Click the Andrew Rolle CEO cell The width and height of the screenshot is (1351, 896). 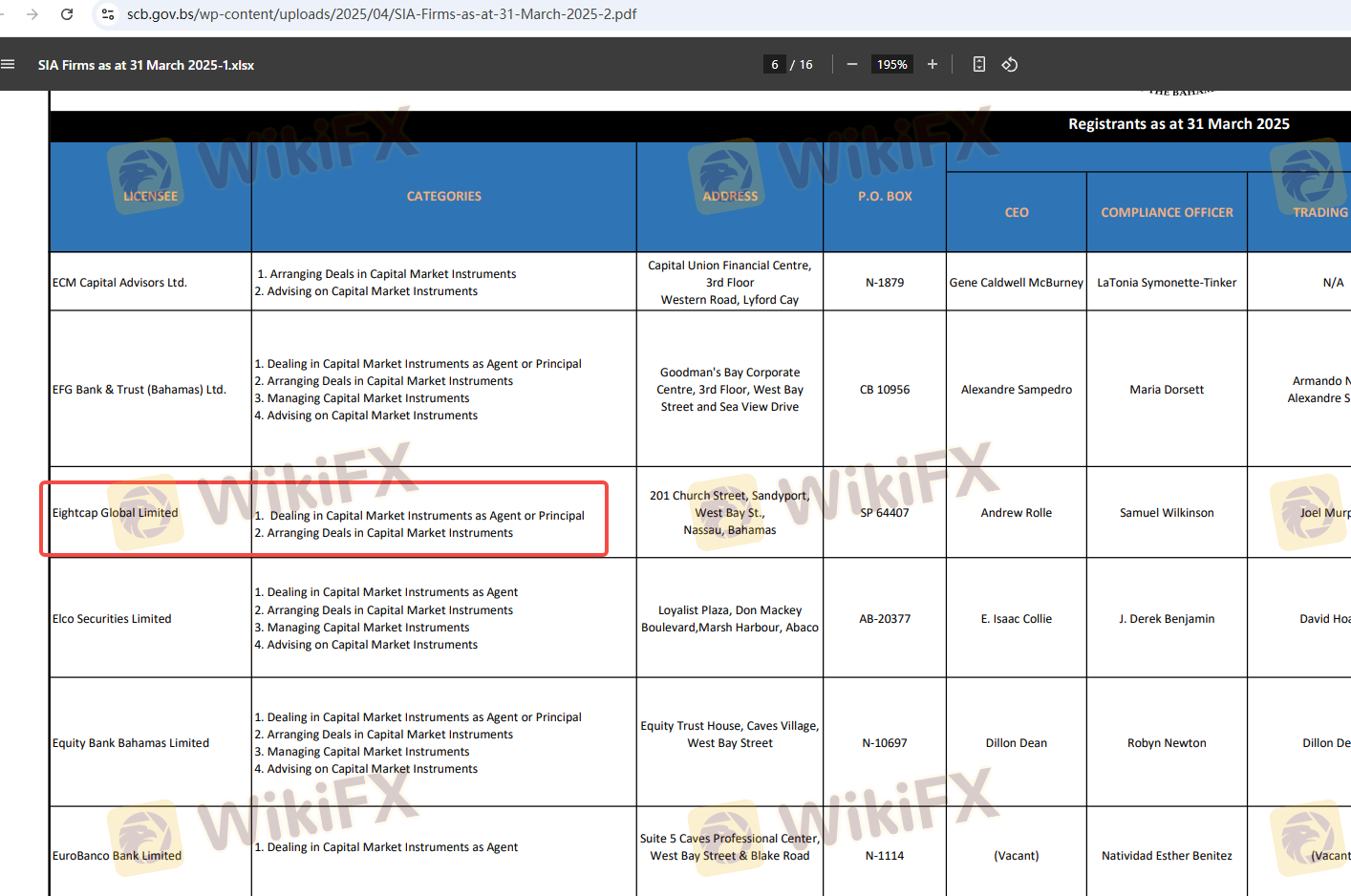1016,513
